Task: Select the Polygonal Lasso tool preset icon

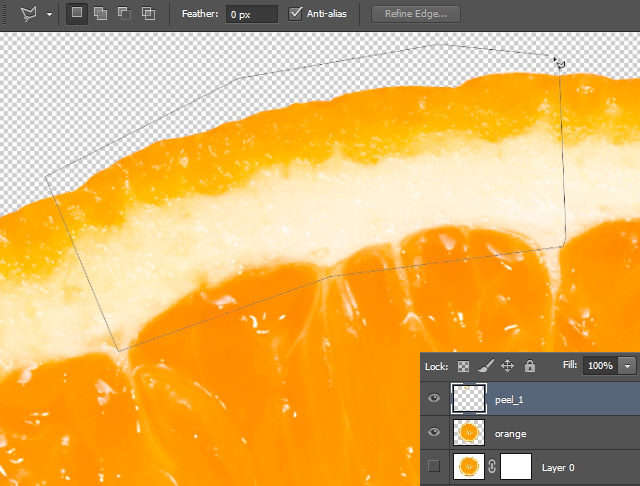Action: [29, 14]
